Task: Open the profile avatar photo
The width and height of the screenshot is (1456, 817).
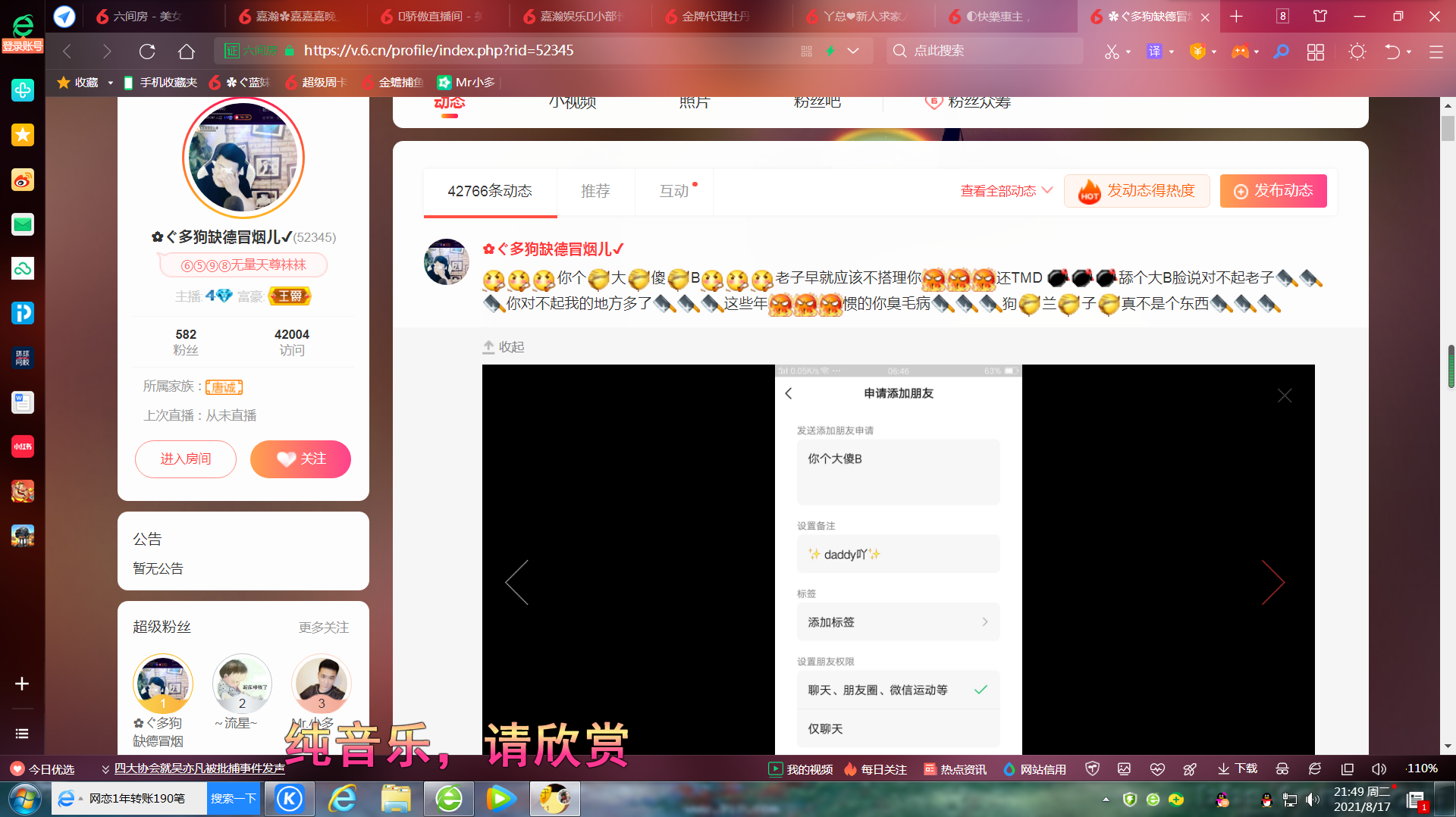Action: pyautogui.click(x=243, y=158)
